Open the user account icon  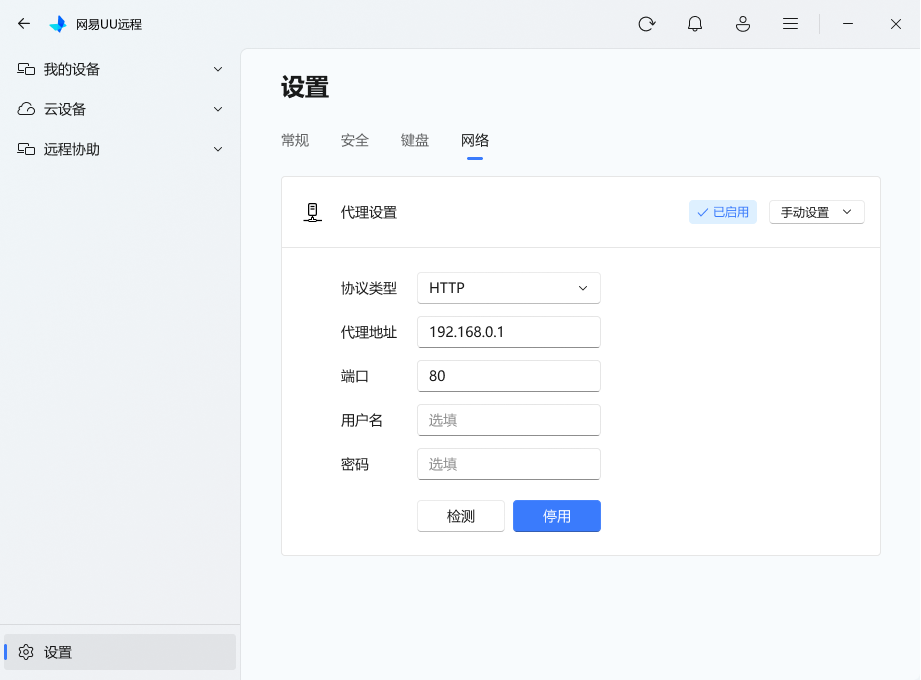coord(743,24)
